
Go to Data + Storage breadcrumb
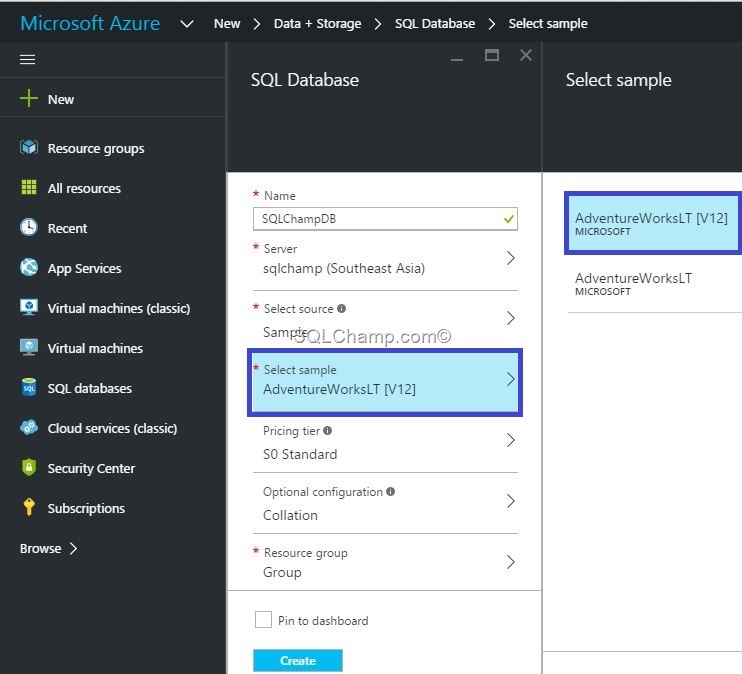[318, 24]
